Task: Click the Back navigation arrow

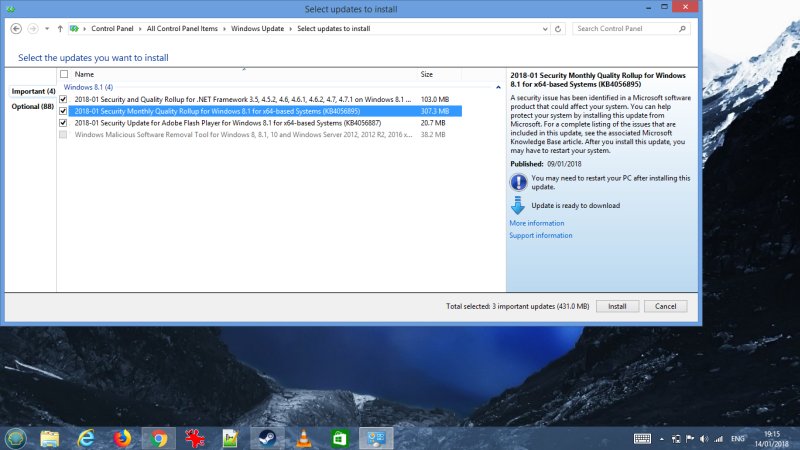Action: (x=15, y=29)
